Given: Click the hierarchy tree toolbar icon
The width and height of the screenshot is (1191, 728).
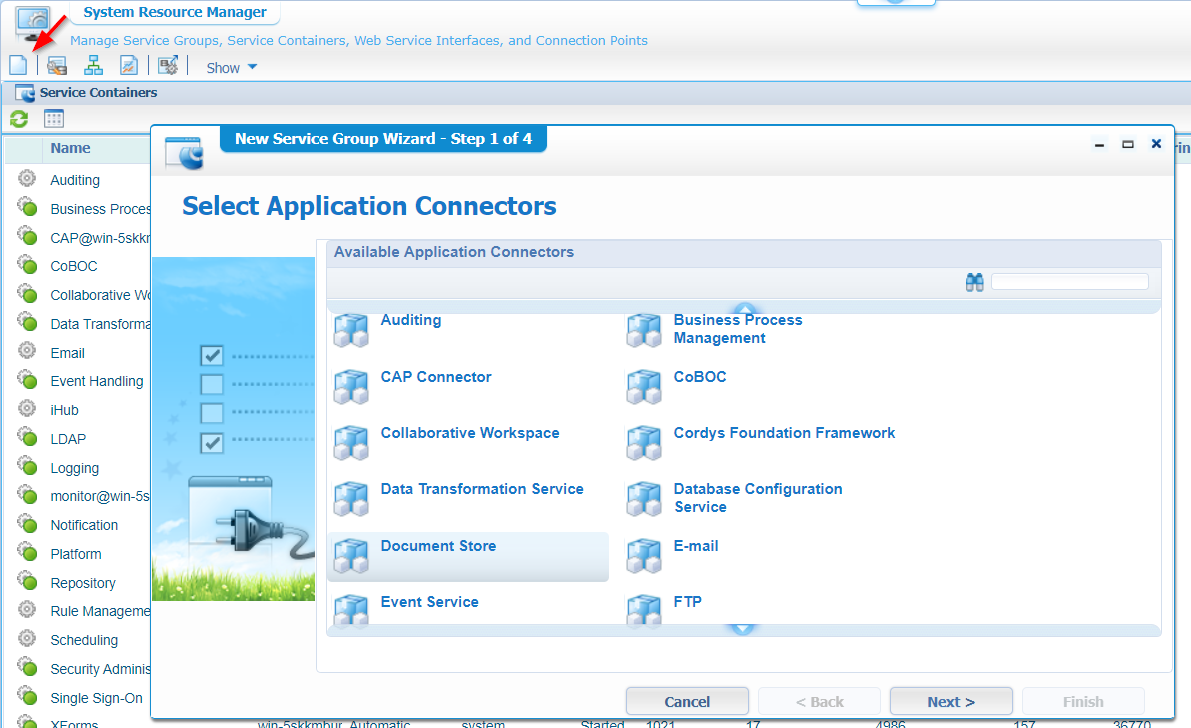Looking at the screenshot, I should point(93,66).
